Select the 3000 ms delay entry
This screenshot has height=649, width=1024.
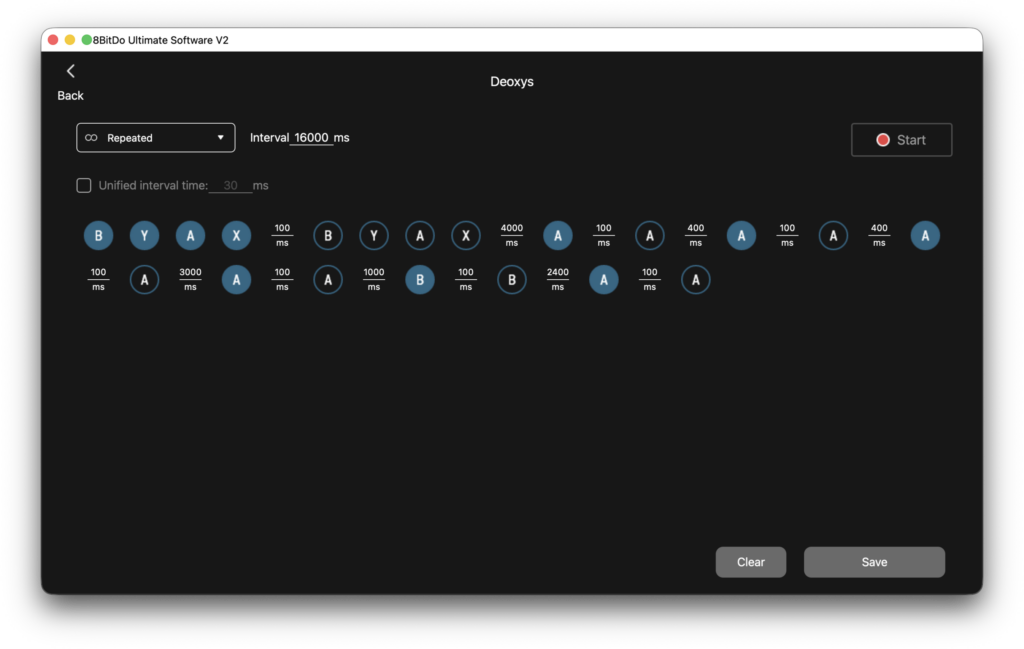[x=190, y=280]
